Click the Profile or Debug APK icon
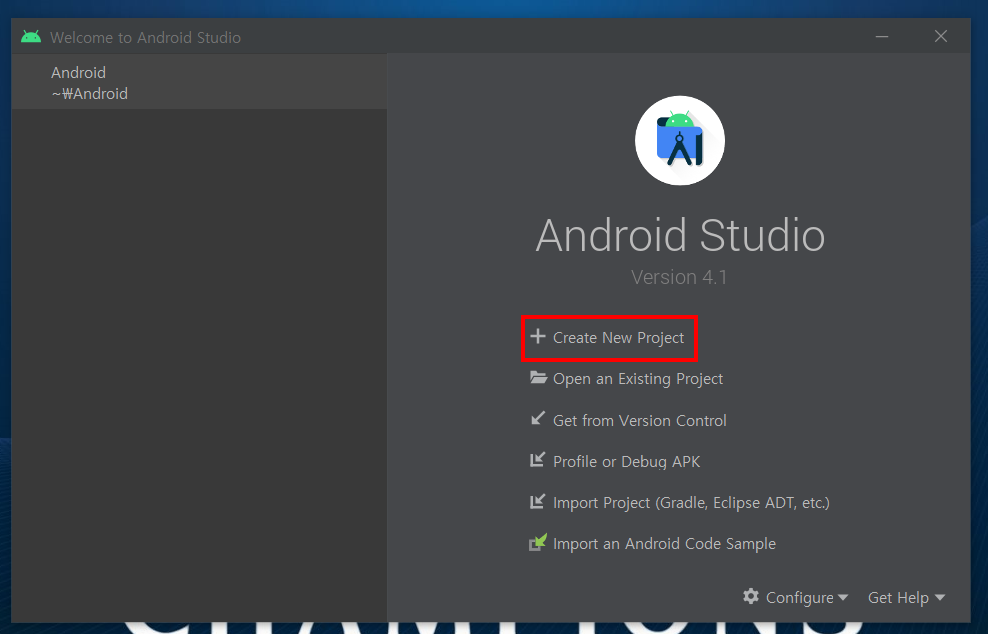 tap(537, 460)
